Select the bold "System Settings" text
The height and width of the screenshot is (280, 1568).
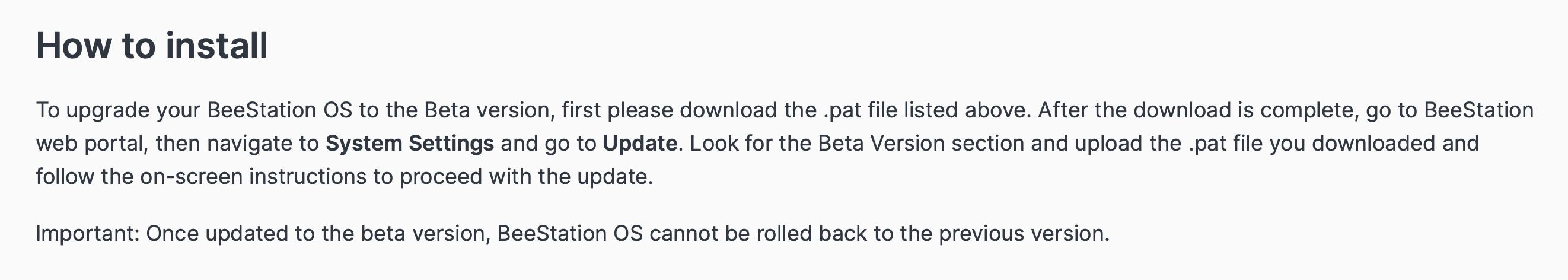click(410, 144)
